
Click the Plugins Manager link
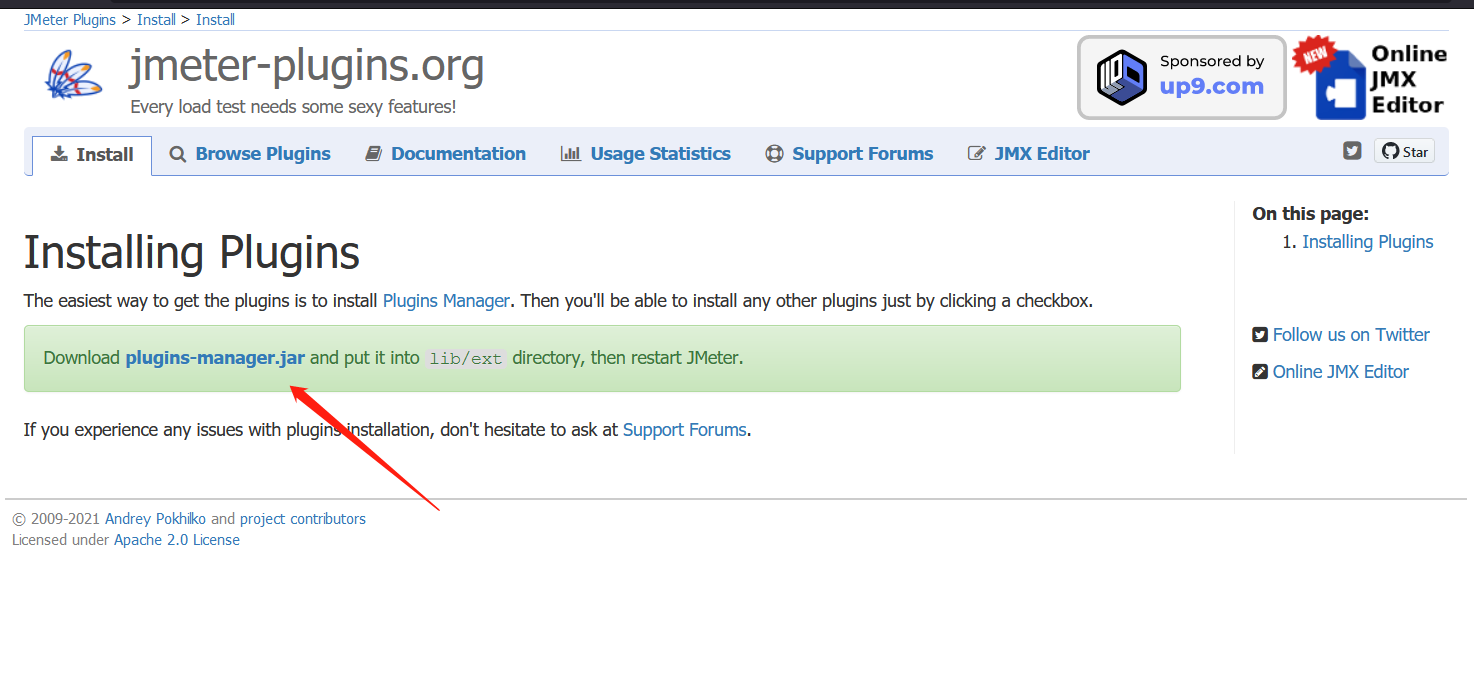(x=446, y=300)
